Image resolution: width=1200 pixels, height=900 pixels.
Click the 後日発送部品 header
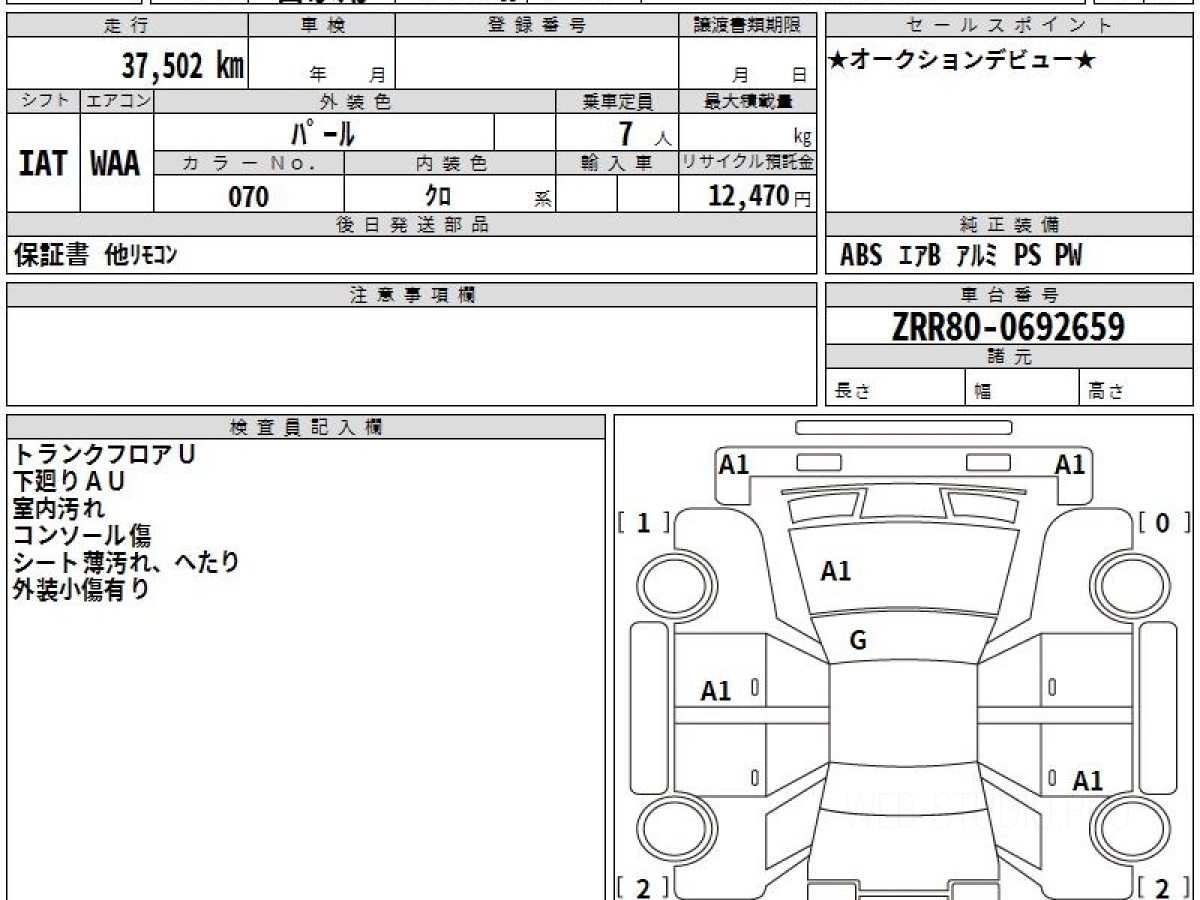pyautogui.click(x=412, y=225)
